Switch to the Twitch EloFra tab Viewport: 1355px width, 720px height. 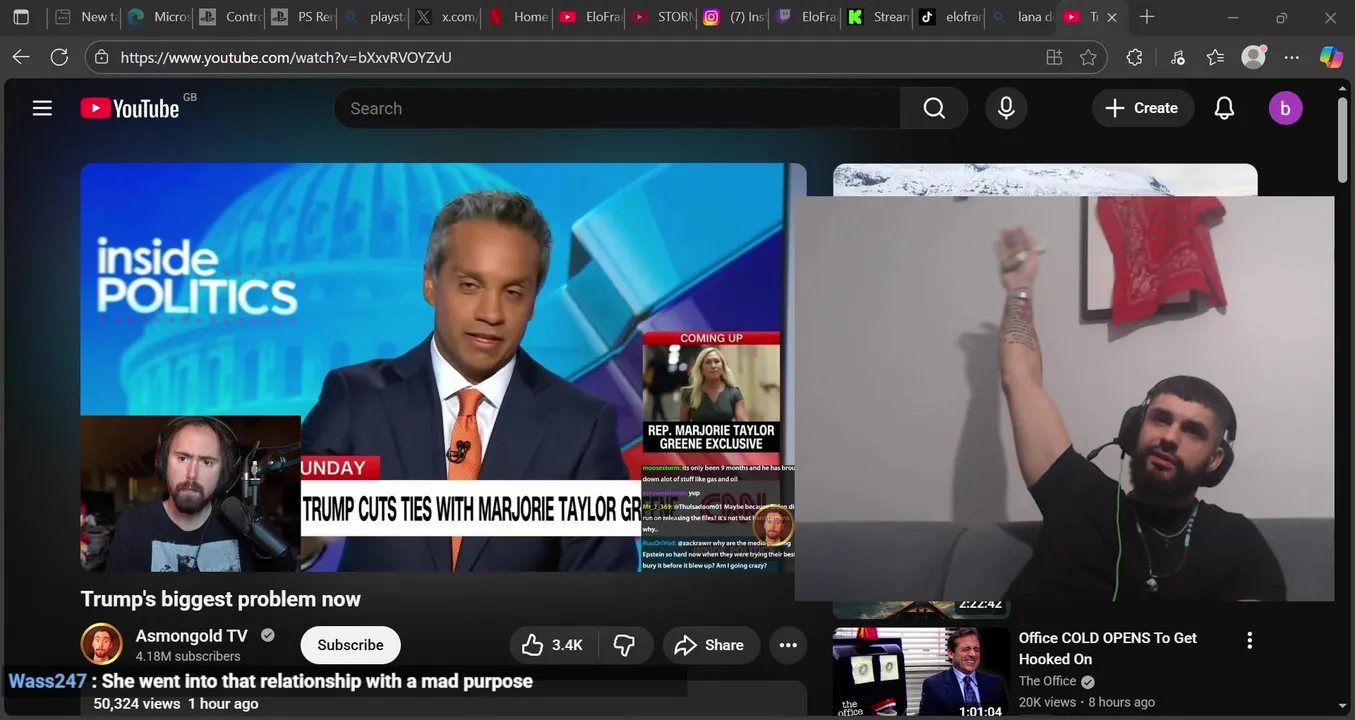click(x=807, y=17)
